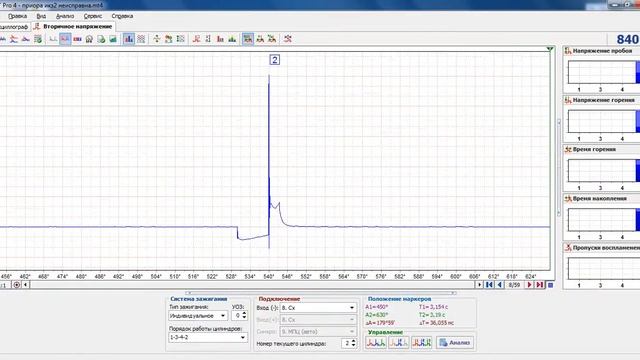
Task: Go to the previous frame
Action: point(499,285)
